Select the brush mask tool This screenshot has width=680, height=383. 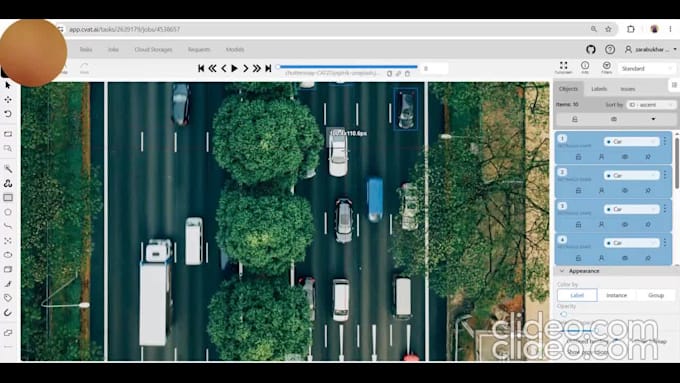pyautogui.click(x=8, y=284)
